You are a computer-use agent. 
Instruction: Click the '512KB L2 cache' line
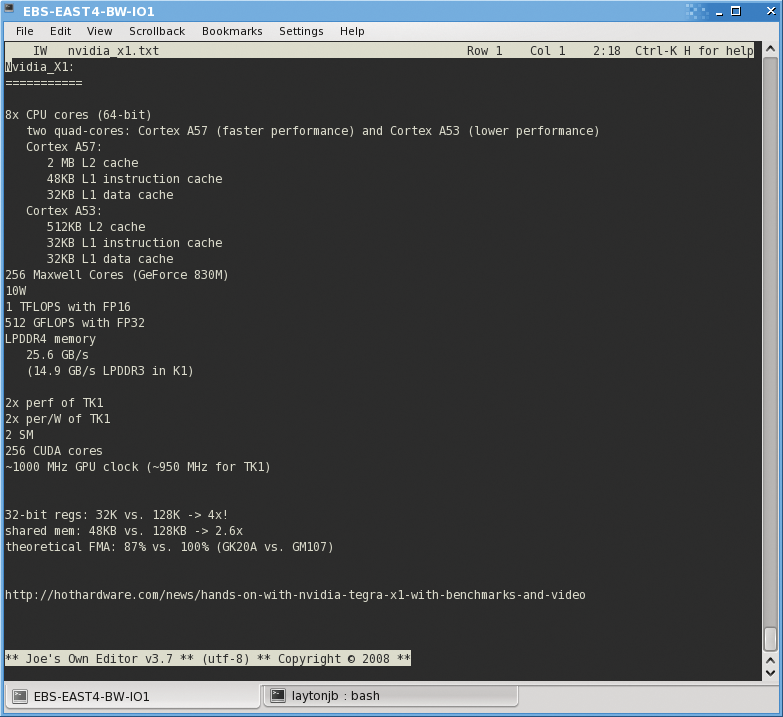[x=96, y=226]
